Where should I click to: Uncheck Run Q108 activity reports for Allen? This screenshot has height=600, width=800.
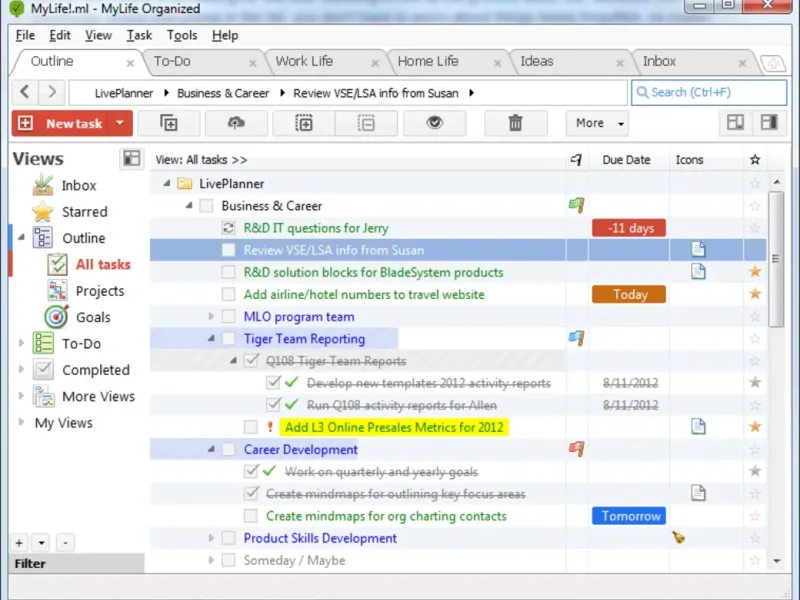coord(273,405)
